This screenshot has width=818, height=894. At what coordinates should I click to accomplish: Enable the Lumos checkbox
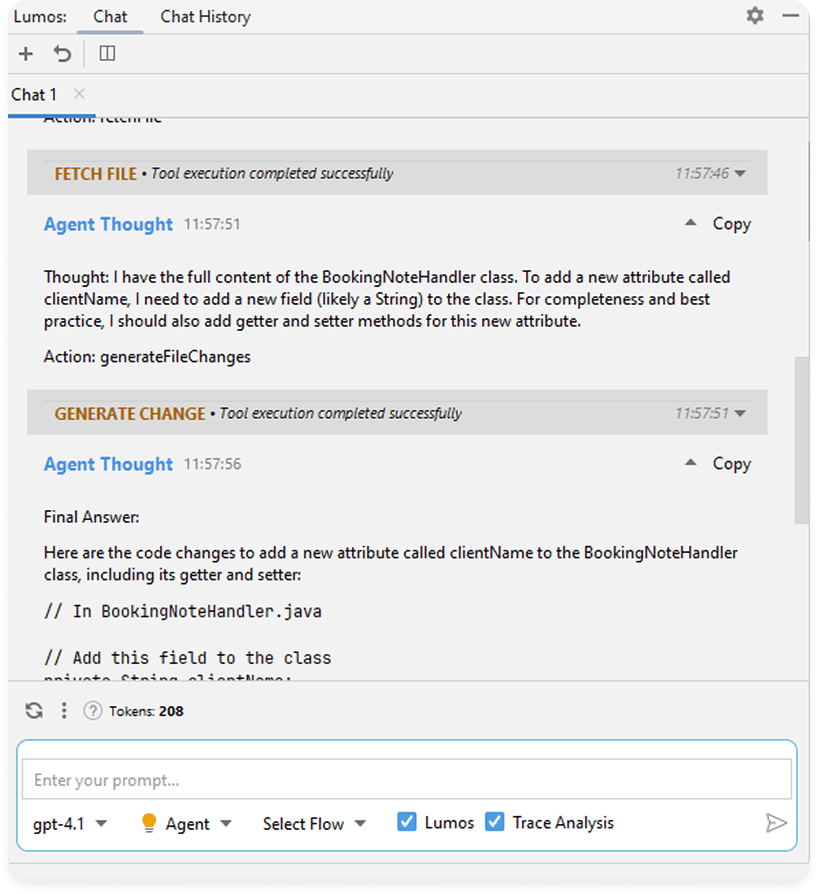pos(407,820)
